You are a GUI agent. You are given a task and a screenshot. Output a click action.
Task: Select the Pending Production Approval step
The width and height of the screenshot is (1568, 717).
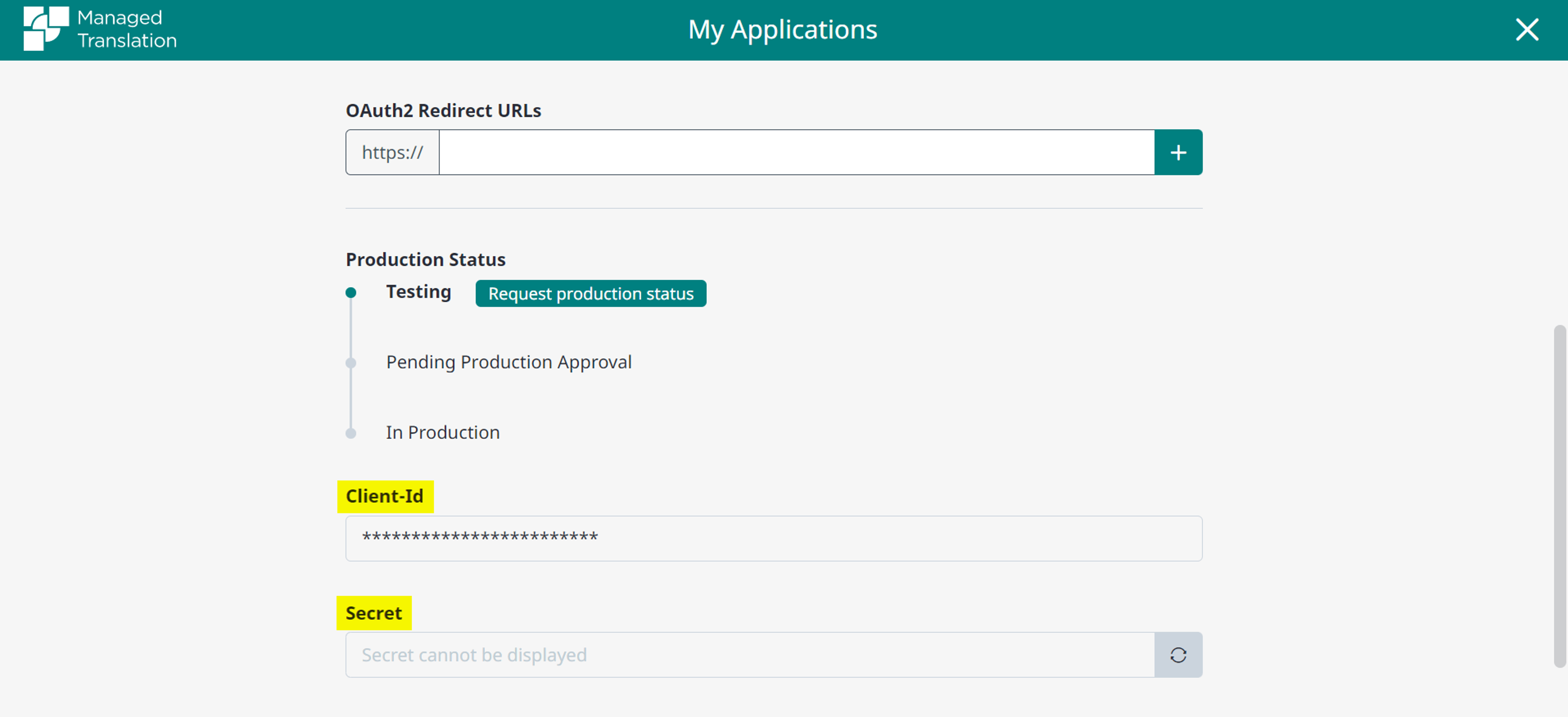[509, 362]
